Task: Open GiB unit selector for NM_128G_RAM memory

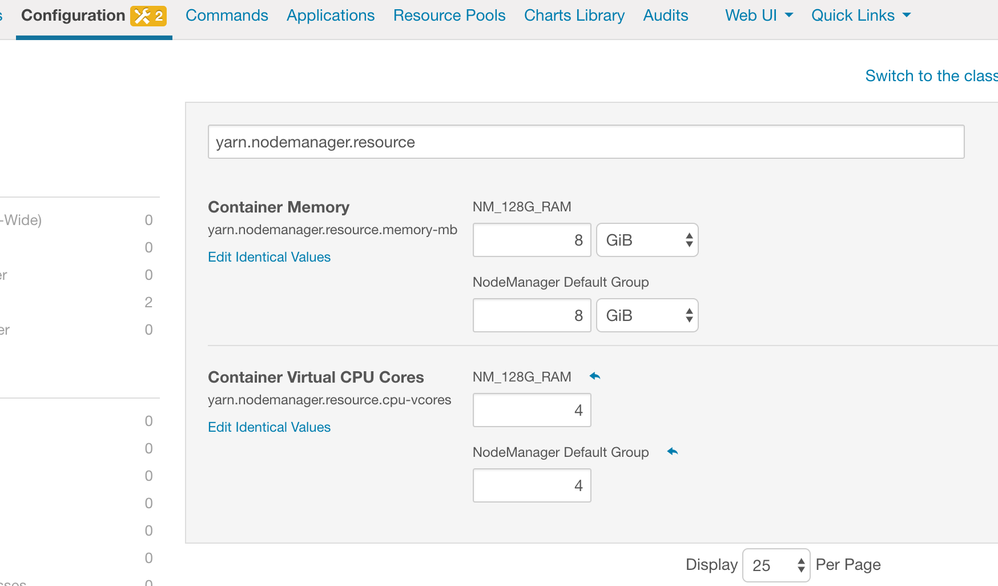Action: pos(647,240)
